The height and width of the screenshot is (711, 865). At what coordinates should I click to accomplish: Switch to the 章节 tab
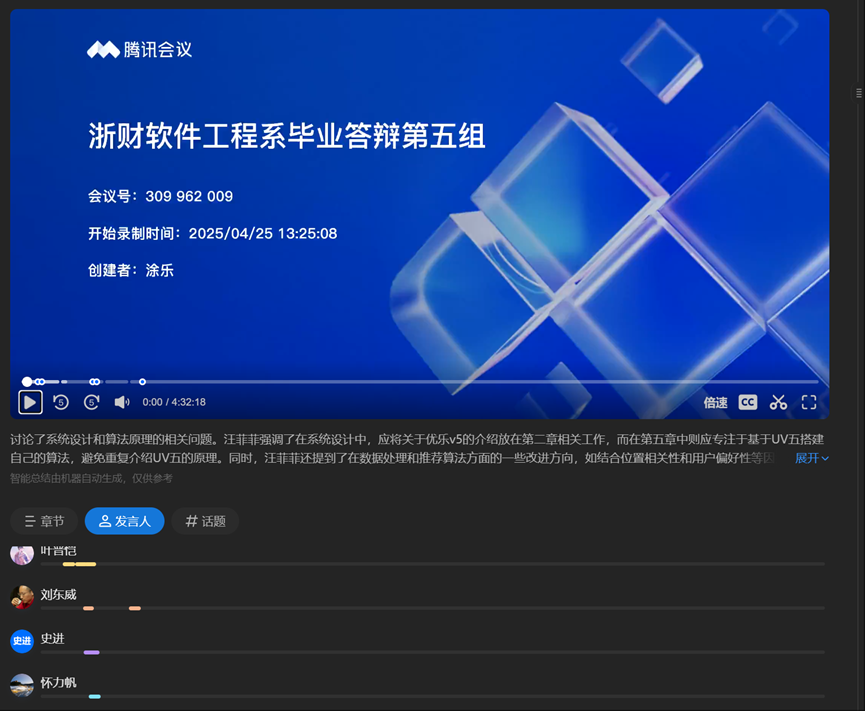point(44,521)
